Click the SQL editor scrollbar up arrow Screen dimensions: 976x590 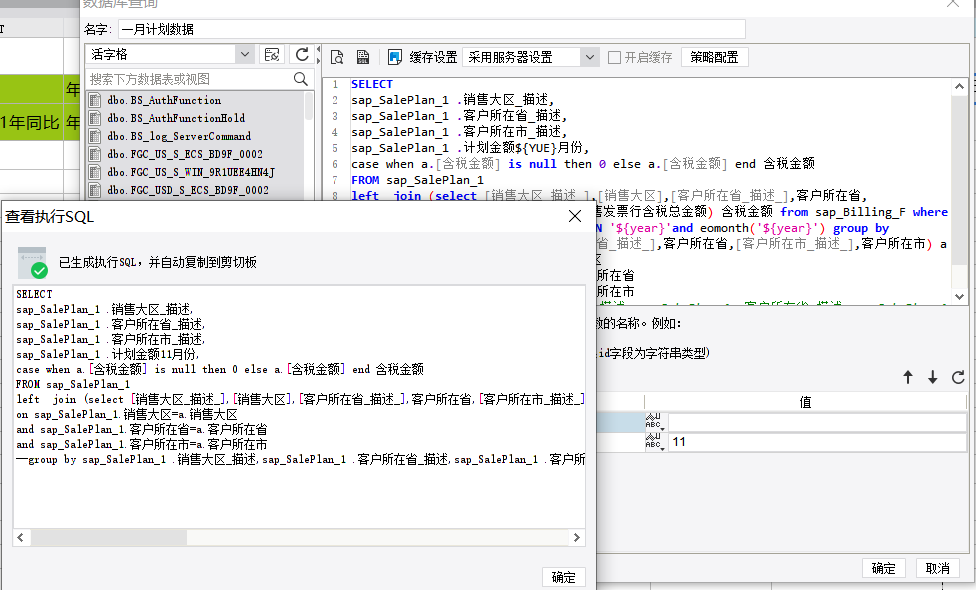[x=959, y=87]
